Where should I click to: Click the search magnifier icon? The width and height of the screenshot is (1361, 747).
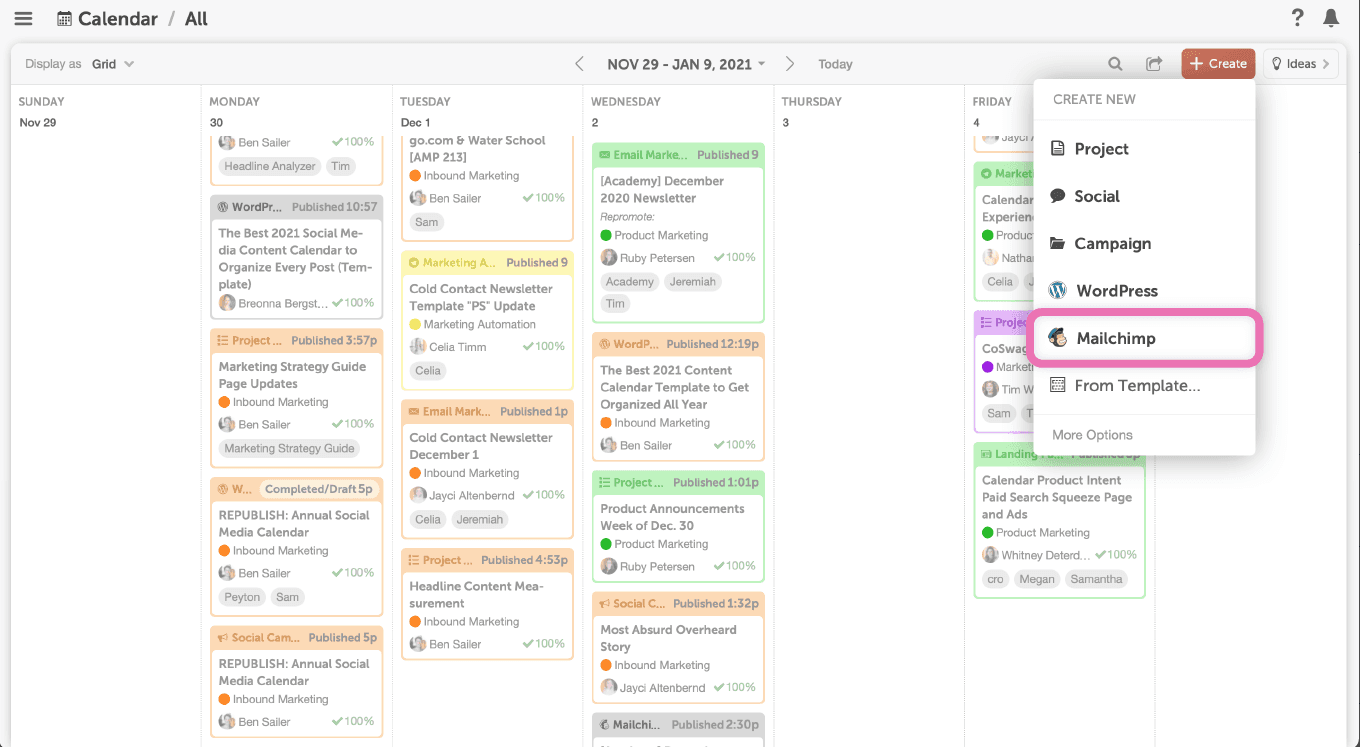(1115, 64)
